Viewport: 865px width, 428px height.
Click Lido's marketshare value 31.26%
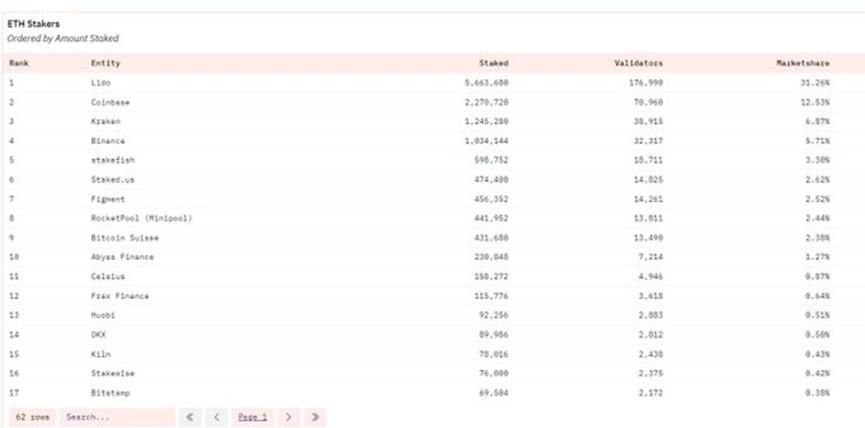pos(815,83)
